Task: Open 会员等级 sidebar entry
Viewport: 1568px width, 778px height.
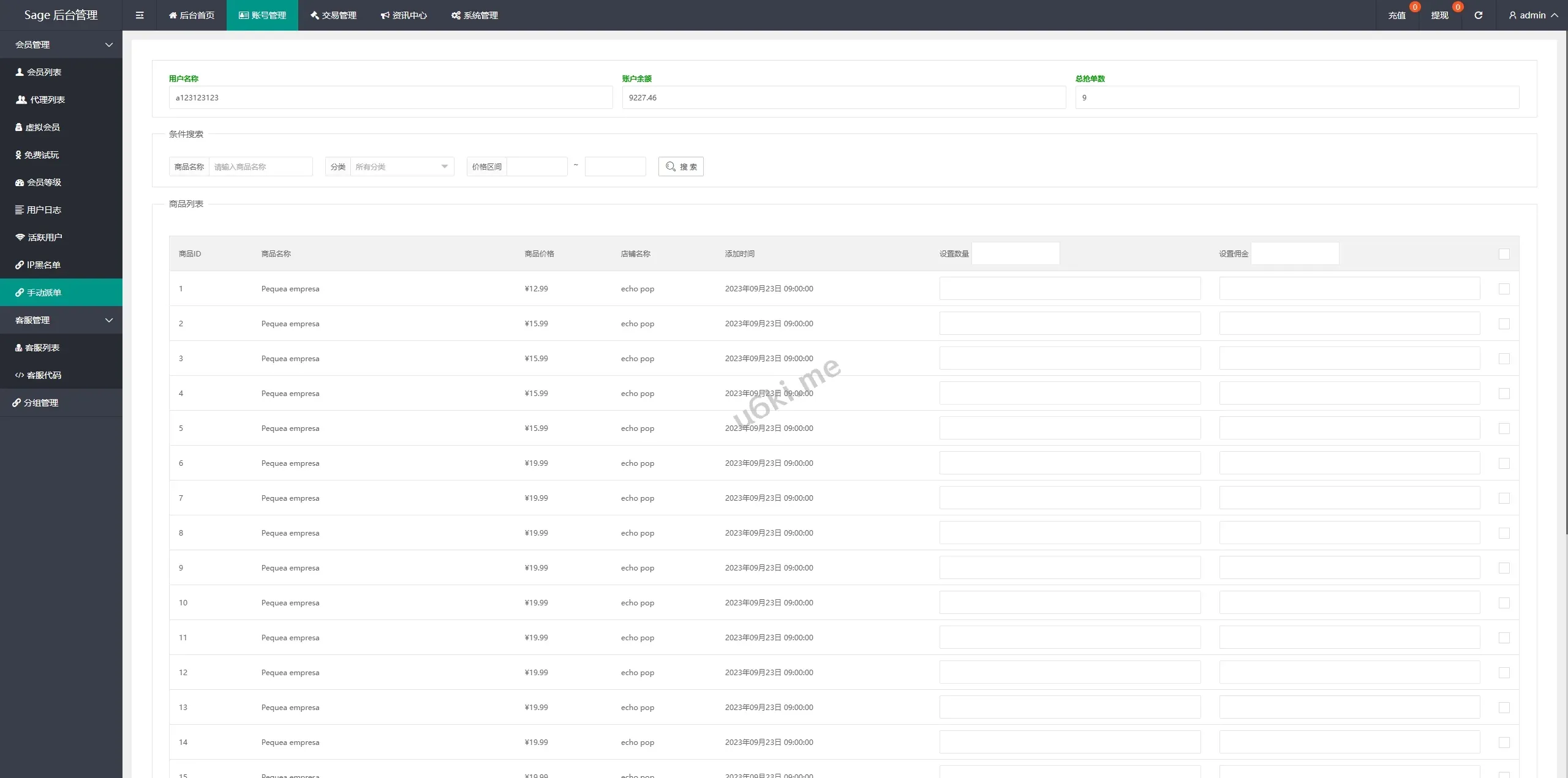Action: point(43,182)
